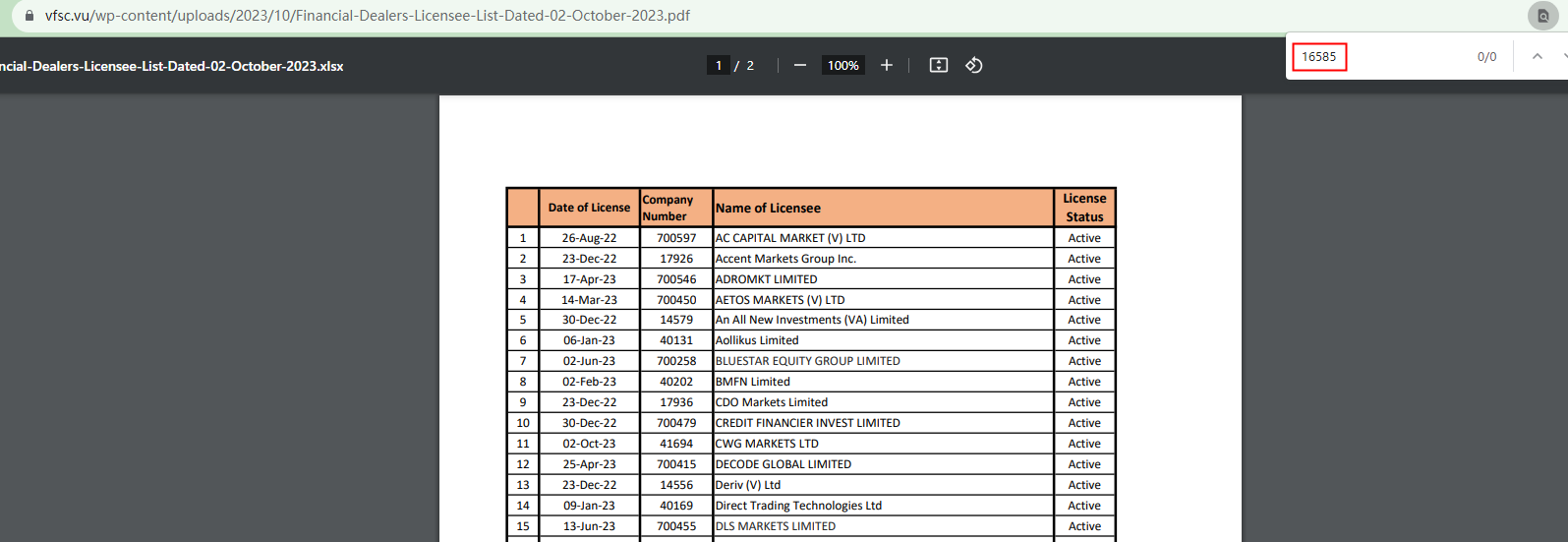Click Active status for DLS MARKETS LIMITED row
Screen dimensions: 1568x542
pos(1084,526)
